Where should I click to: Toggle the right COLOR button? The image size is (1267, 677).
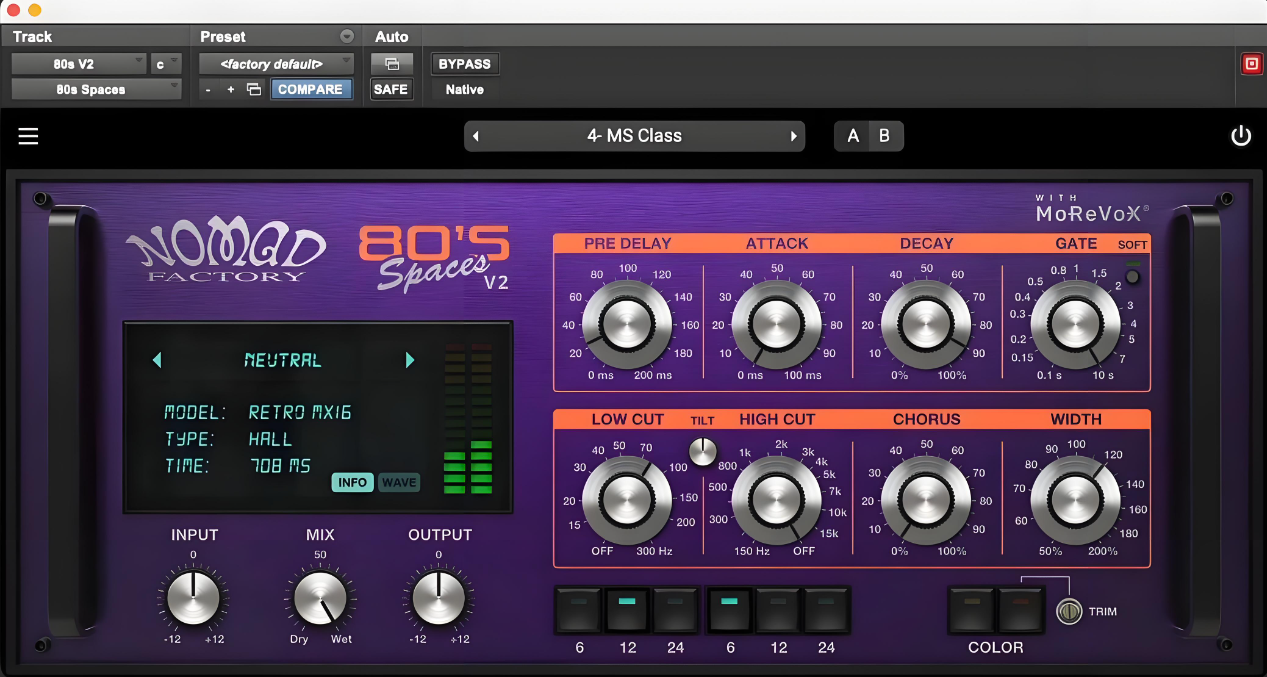point(1020,610)
